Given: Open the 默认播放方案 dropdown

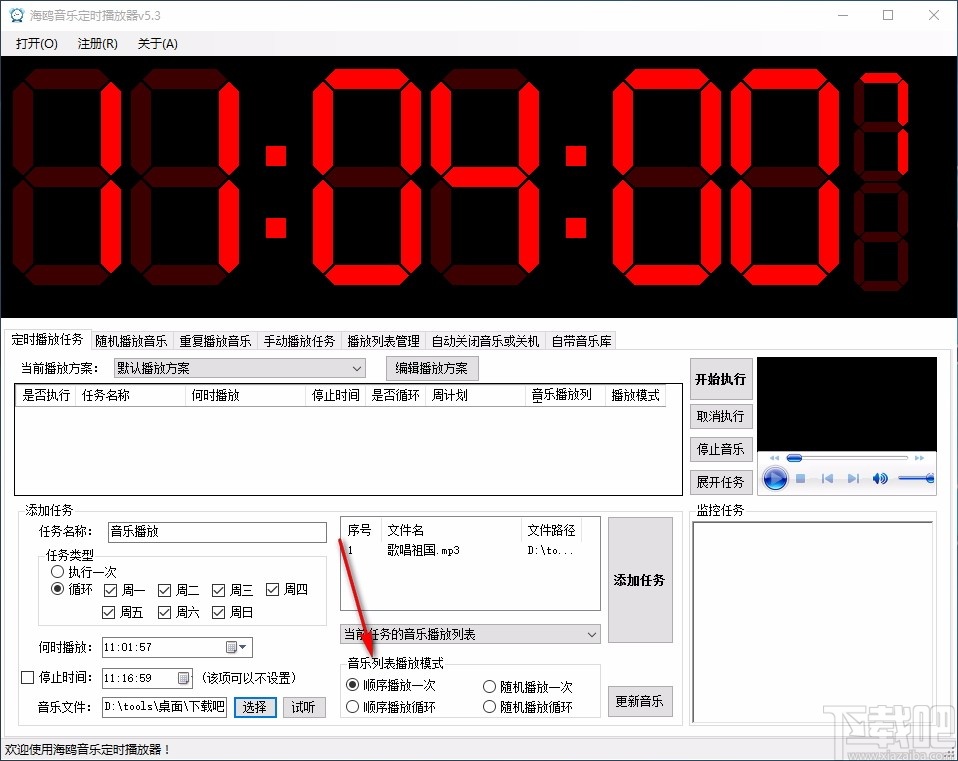Looking at the screenshot, I should coord(357,368).
